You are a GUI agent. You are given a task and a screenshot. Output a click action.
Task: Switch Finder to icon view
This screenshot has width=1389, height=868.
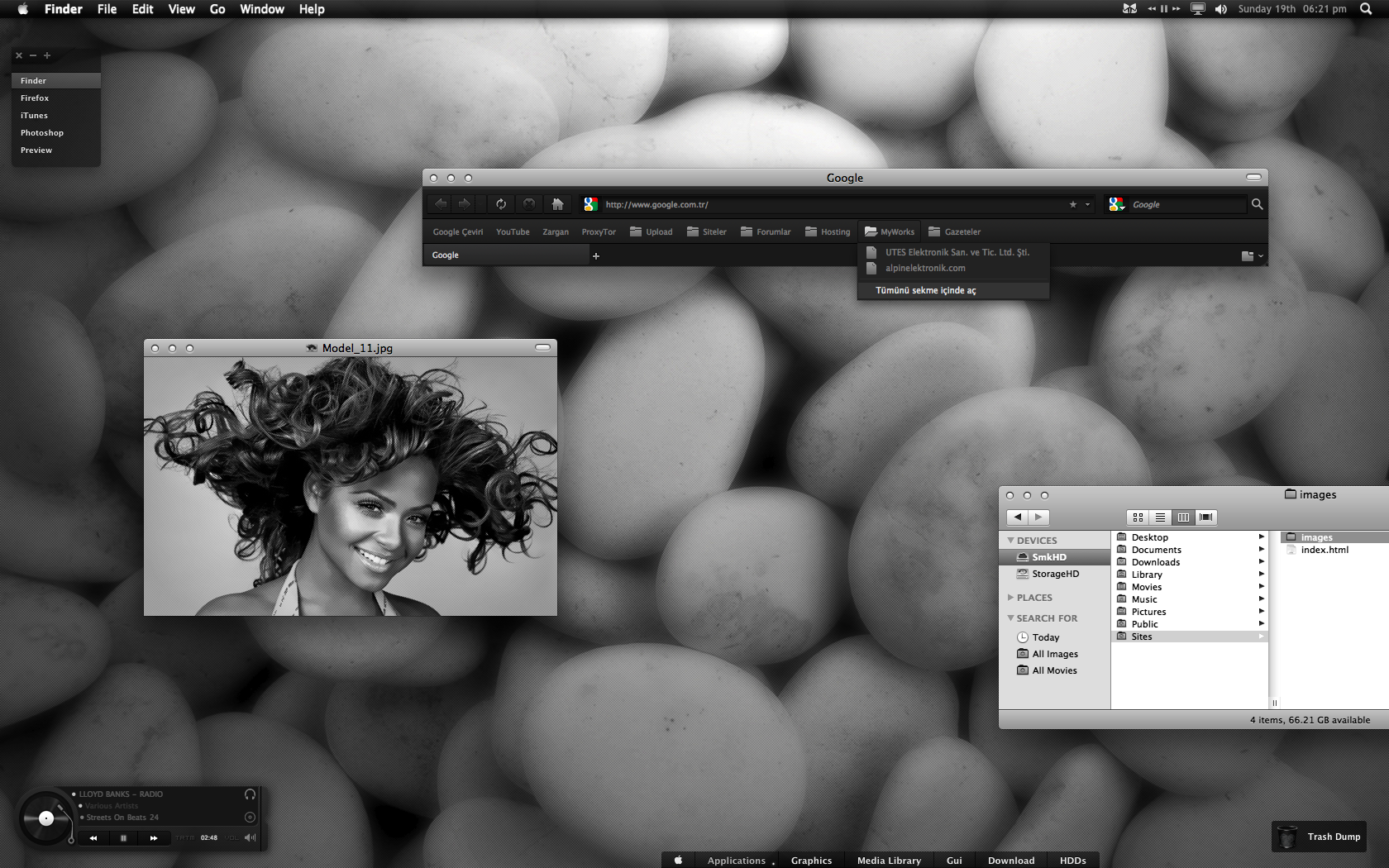(x=1138, y=517)
